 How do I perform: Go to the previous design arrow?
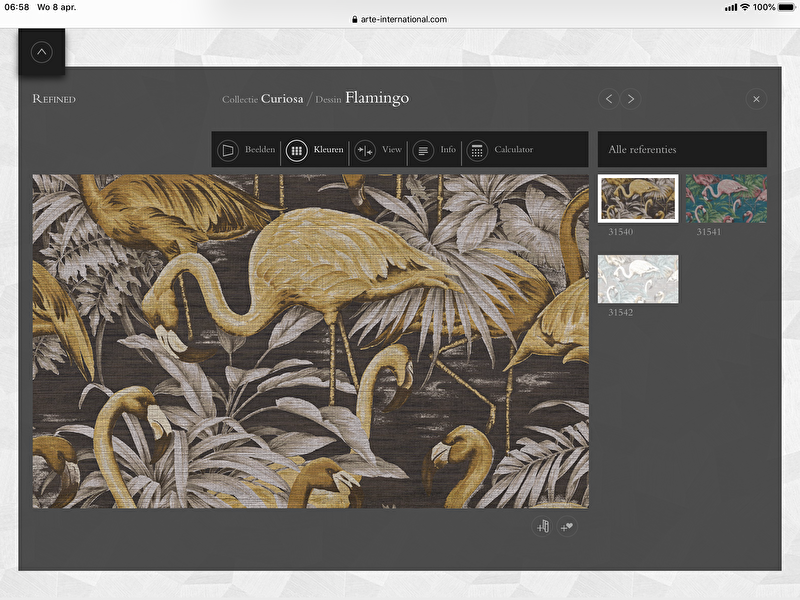tap(609, 99)
